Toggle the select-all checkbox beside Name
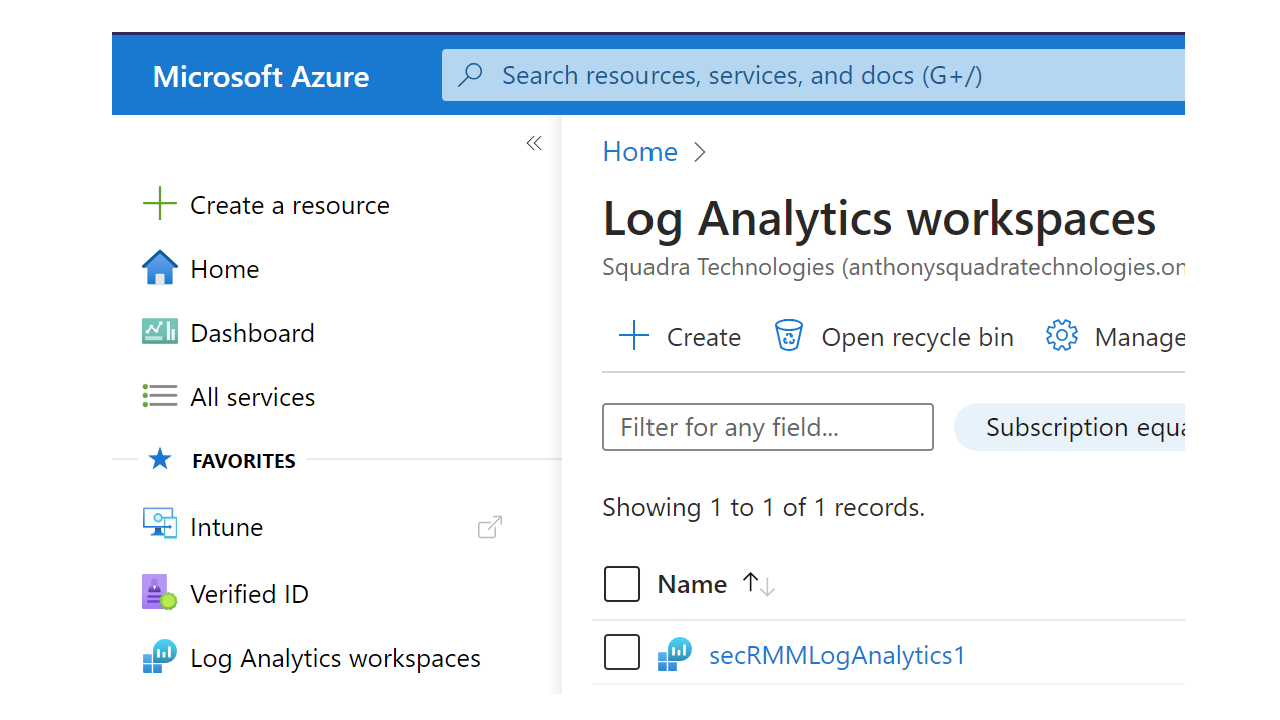 [622, 584]
